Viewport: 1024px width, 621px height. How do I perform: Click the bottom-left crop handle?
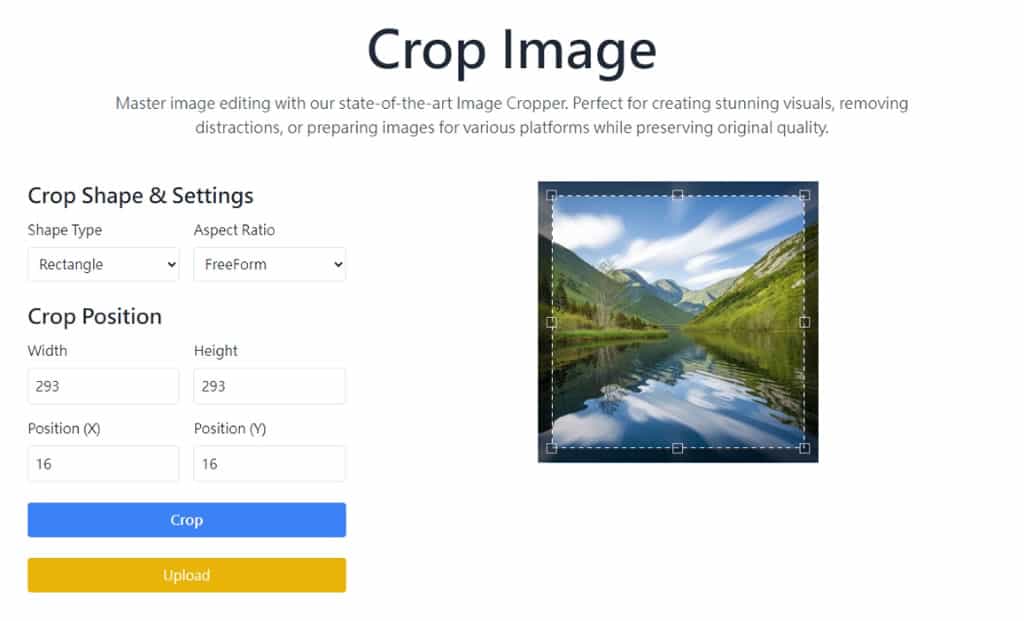click(x=552, y=448)
